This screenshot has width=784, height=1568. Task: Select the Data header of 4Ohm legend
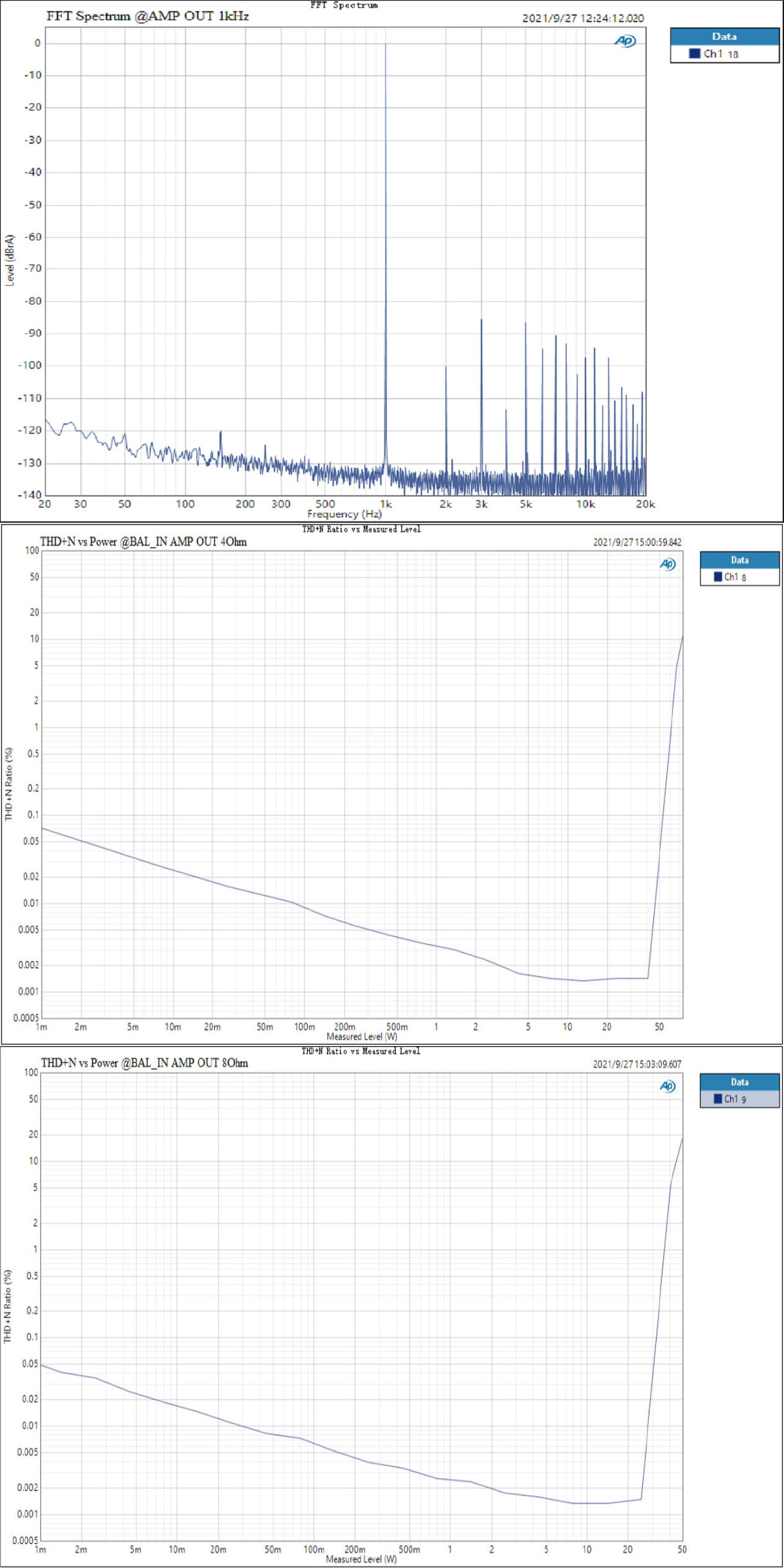click(x=740, y=560)
